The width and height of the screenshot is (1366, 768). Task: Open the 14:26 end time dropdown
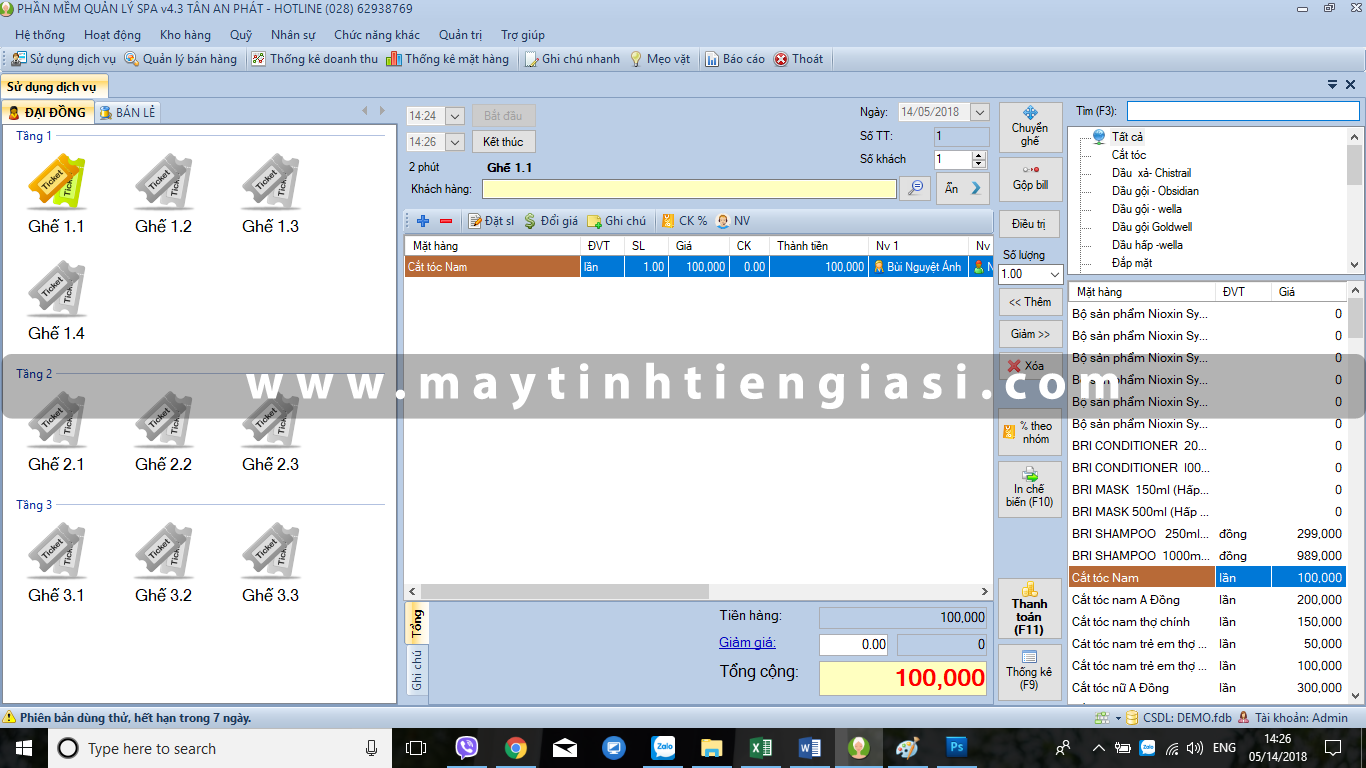coord(455,142)
